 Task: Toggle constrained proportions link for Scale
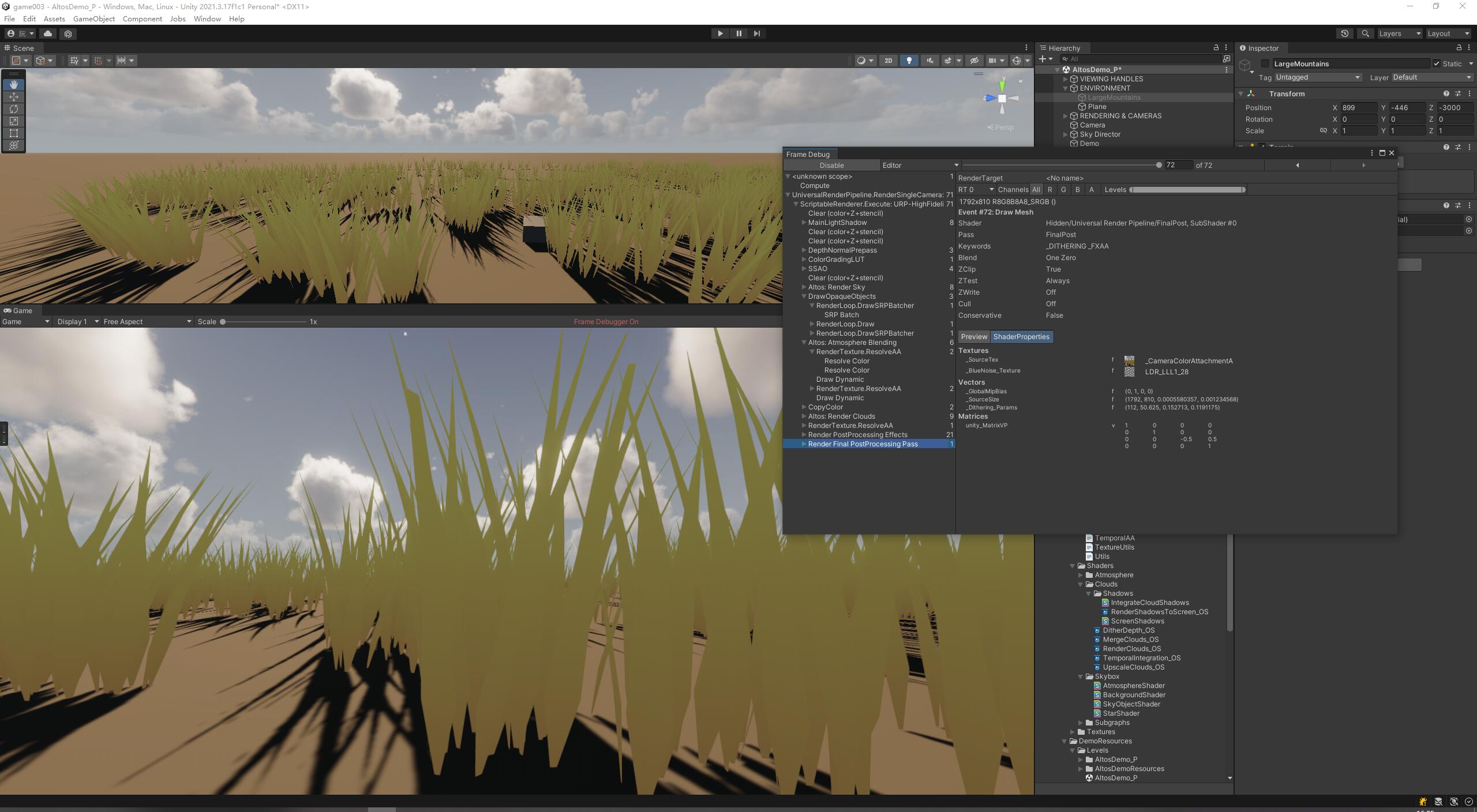1323,131
